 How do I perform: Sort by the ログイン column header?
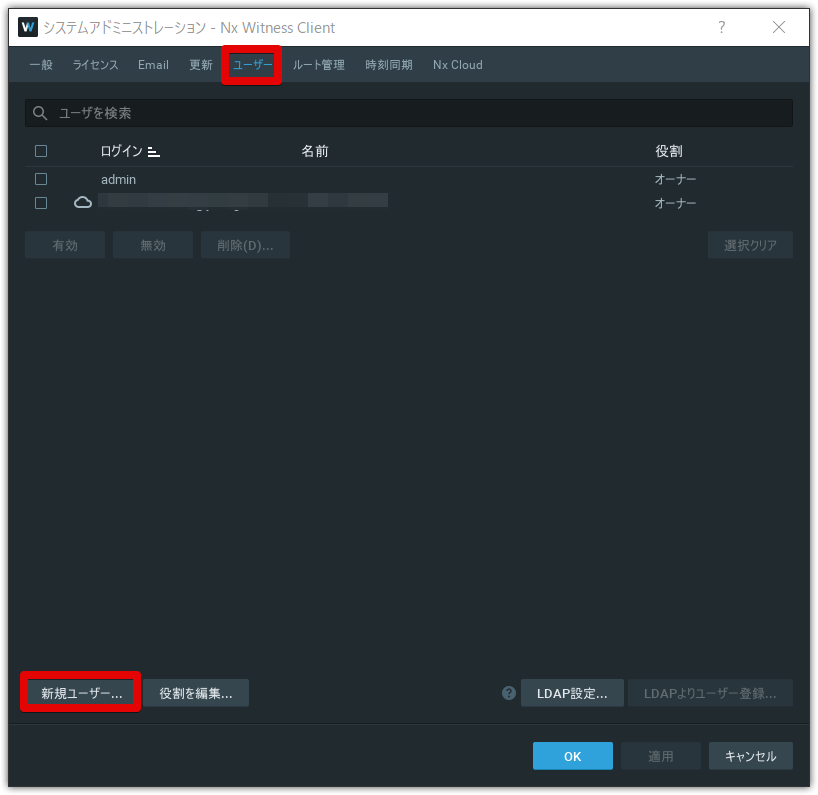[x=121, y=151]
